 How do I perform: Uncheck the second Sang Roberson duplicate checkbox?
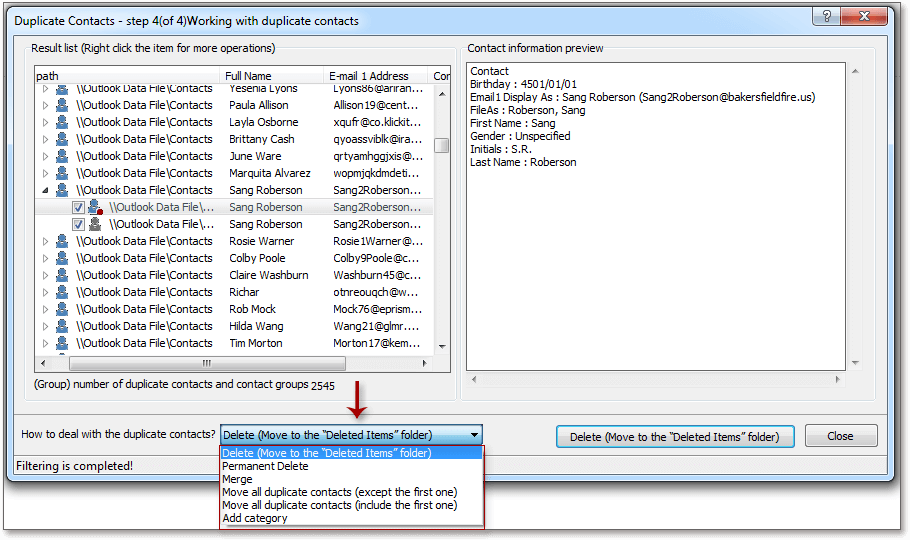coord(78,224)
